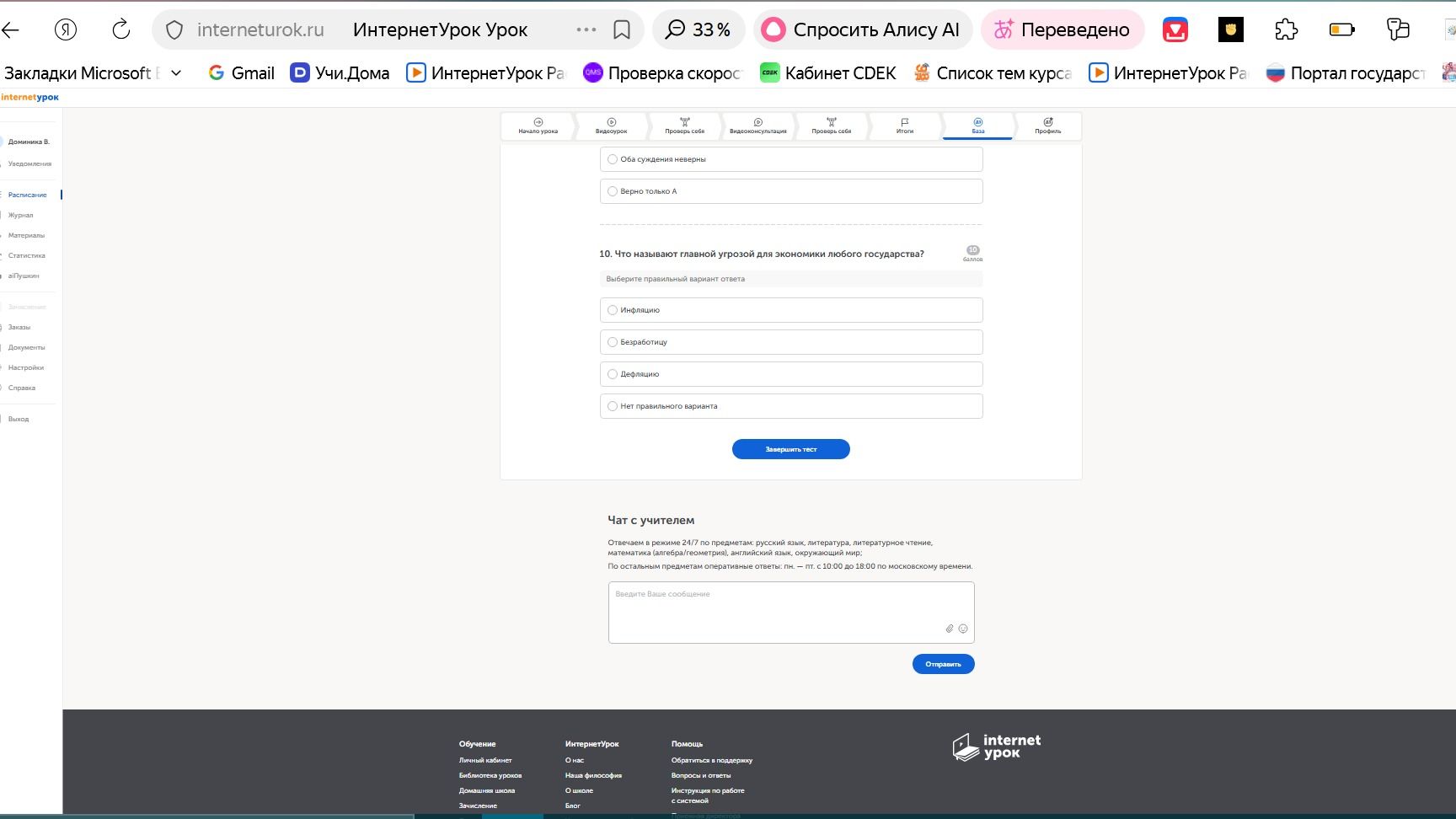Open the first Проверь себя step

pos(684,126)
